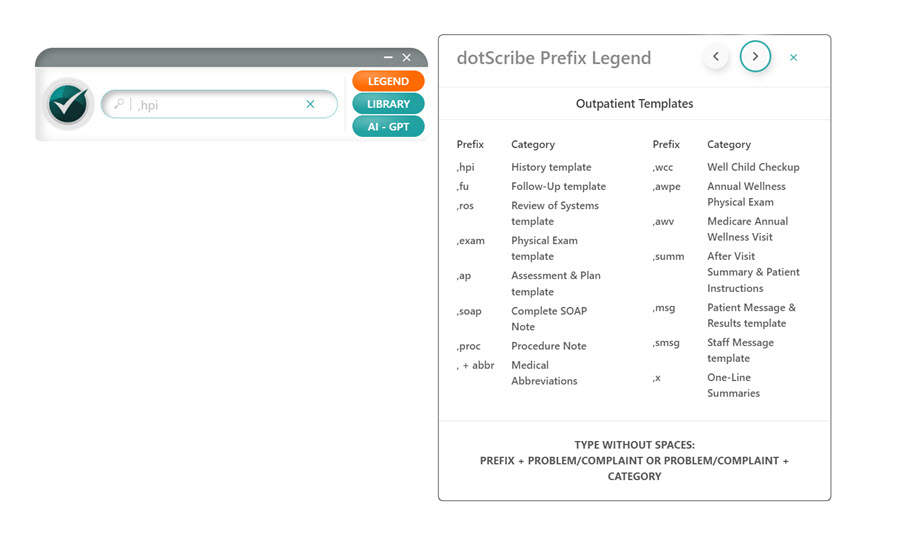Viewport: 900px width, 536px height.
Task: Click Staff Message template text
Action: (740, 350)
